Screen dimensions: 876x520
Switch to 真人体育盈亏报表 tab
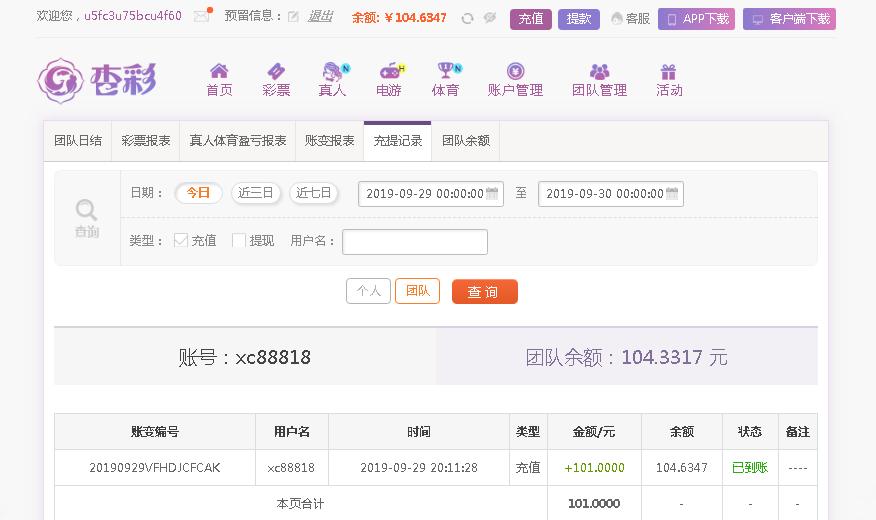[237, 141]
